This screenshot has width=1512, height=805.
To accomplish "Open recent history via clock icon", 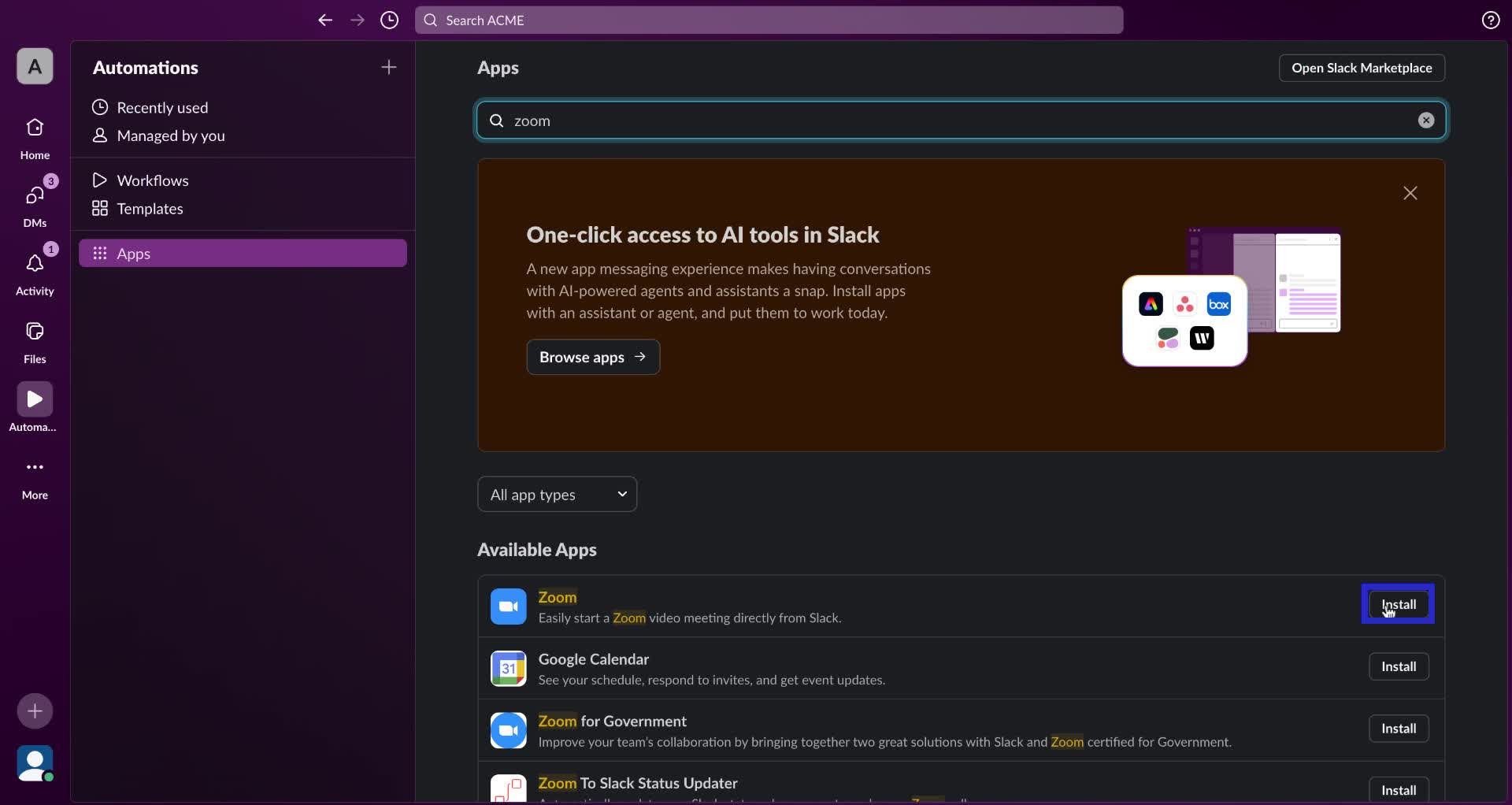I will [x=389, y=20].
